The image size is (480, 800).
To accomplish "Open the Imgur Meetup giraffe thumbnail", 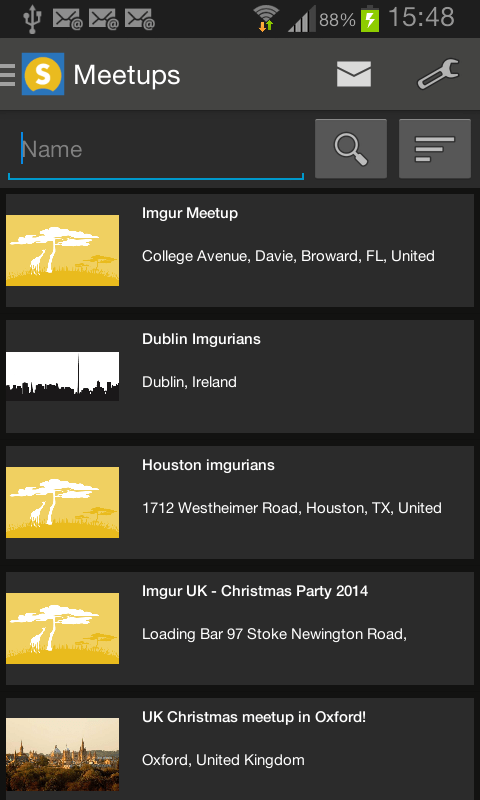I will point(62,250).
